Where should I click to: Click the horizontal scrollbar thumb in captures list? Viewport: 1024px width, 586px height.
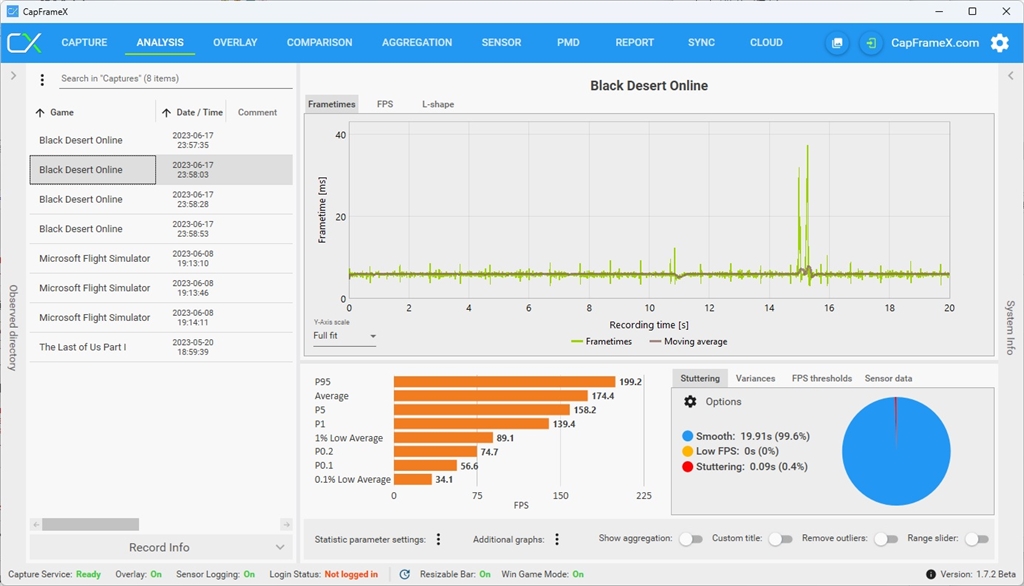point(91,524)
